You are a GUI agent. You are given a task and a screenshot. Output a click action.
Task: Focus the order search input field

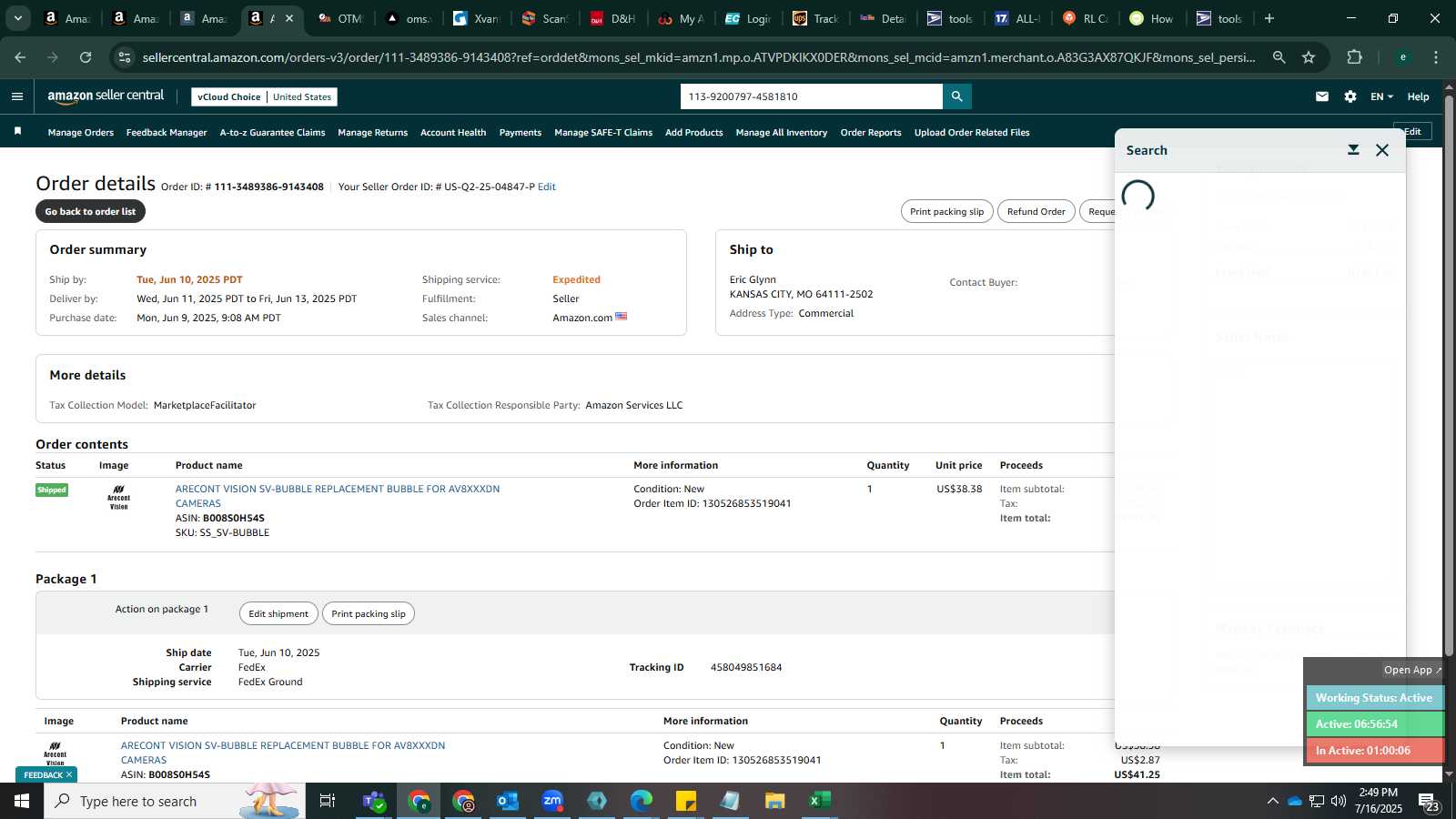pos(812,96)
